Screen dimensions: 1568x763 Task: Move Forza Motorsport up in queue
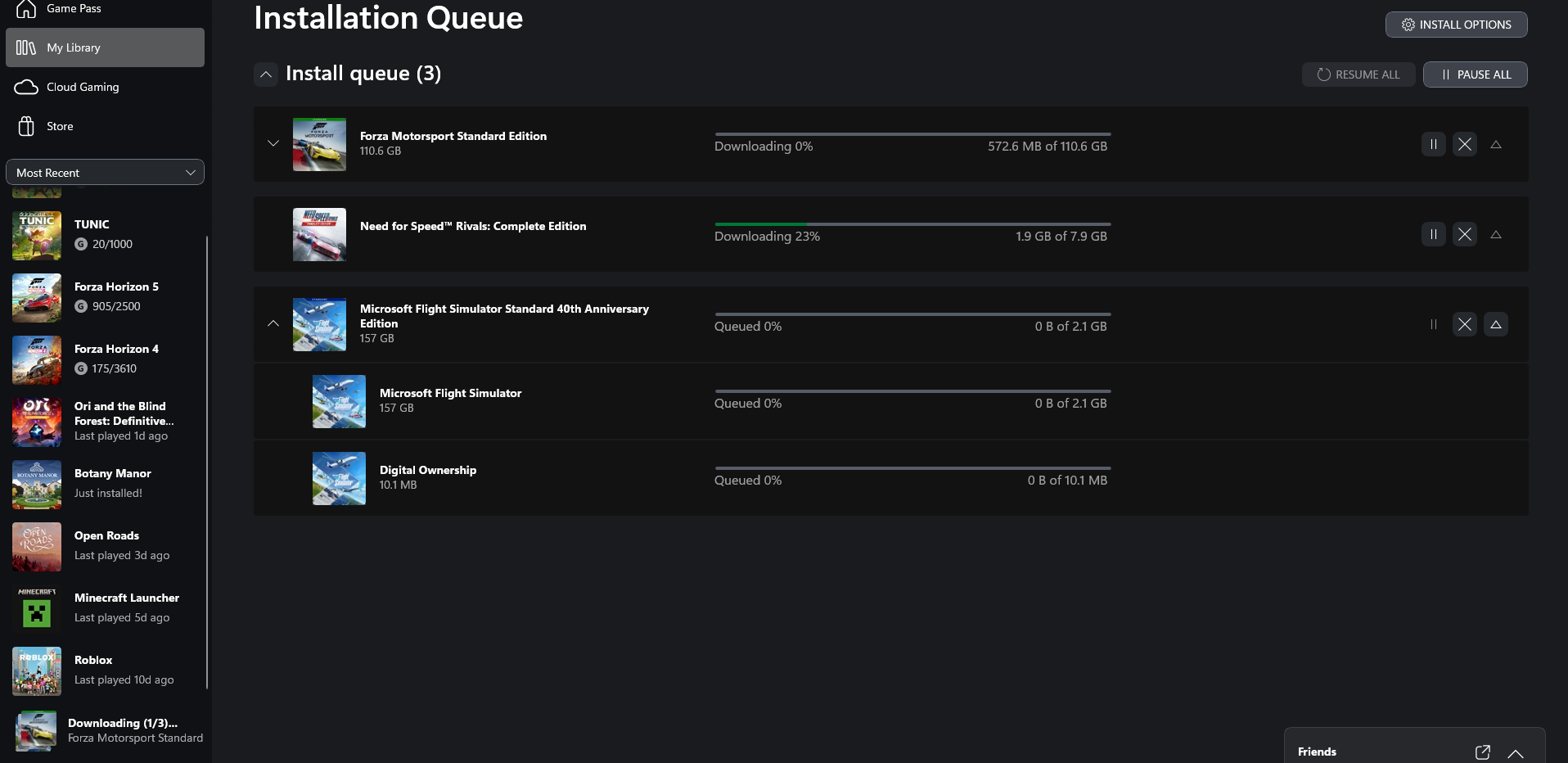1496,144
